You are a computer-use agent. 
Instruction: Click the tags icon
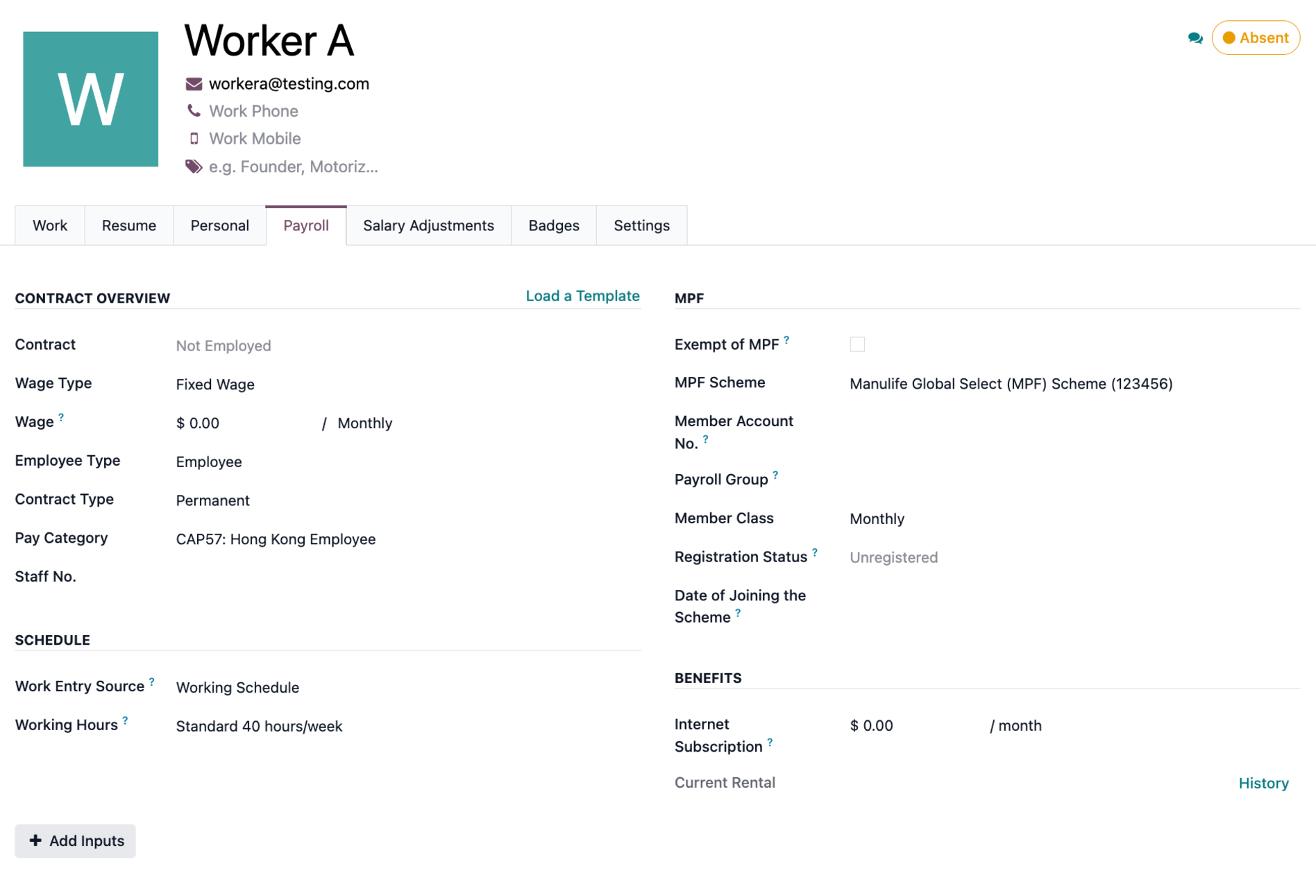pos(194,167)
